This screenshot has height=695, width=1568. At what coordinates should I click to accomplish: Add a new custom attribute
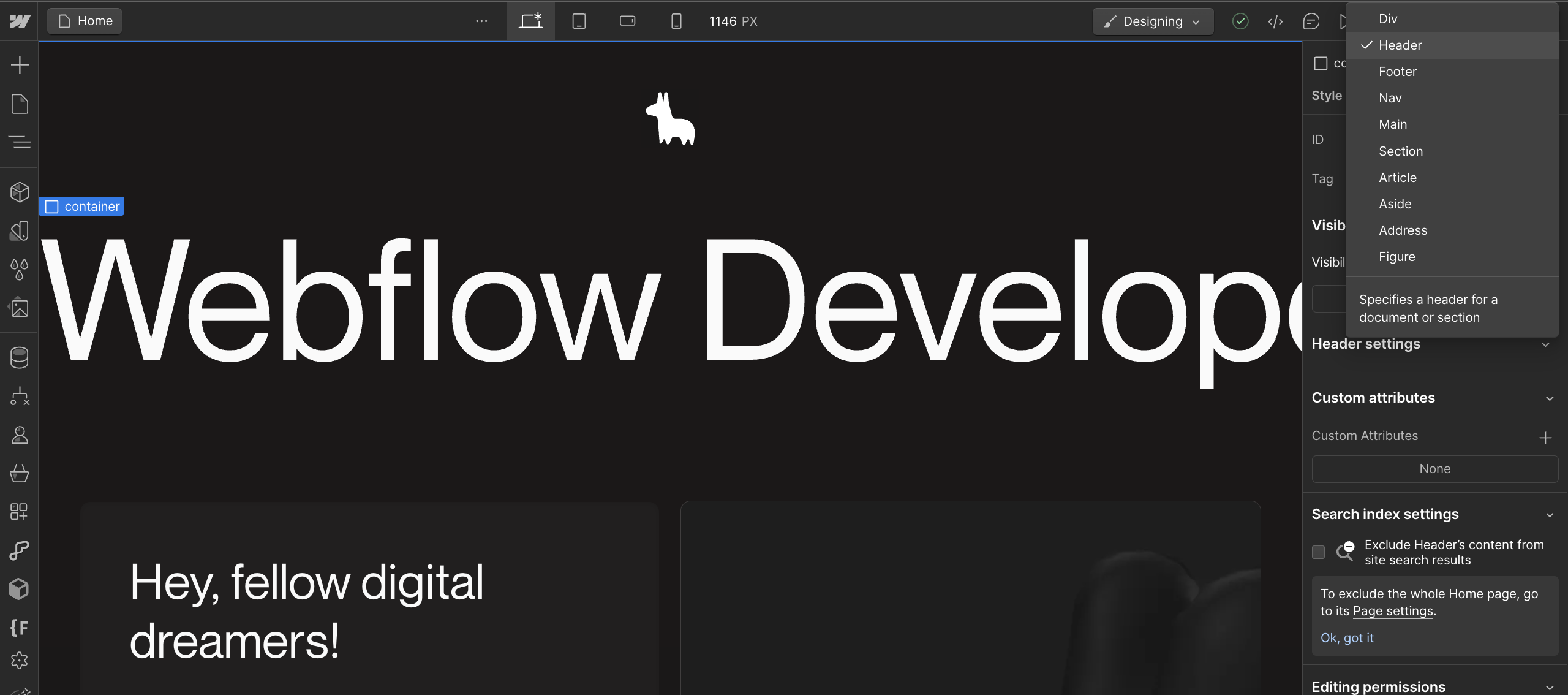[1545, 438]
